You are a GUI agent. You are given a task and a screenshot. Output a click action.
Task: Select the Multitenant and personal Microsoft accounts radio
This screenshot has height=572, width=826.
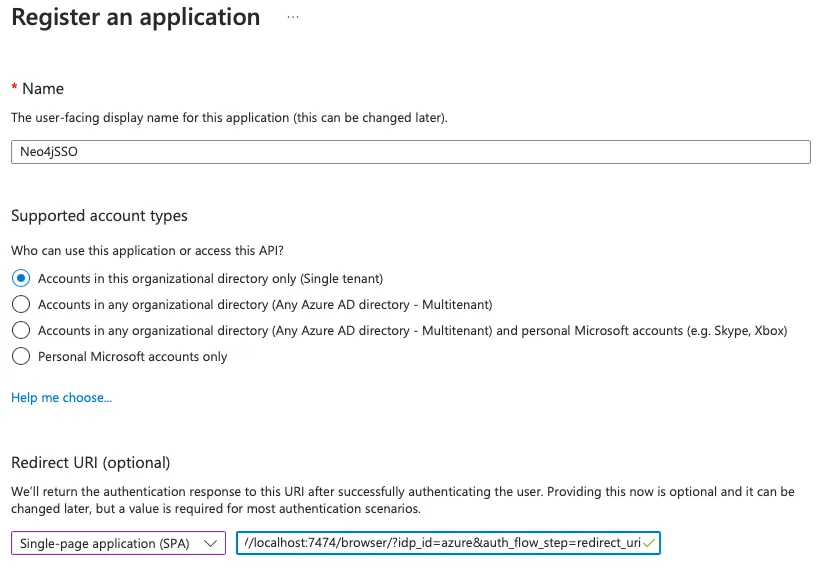point(20,330)
